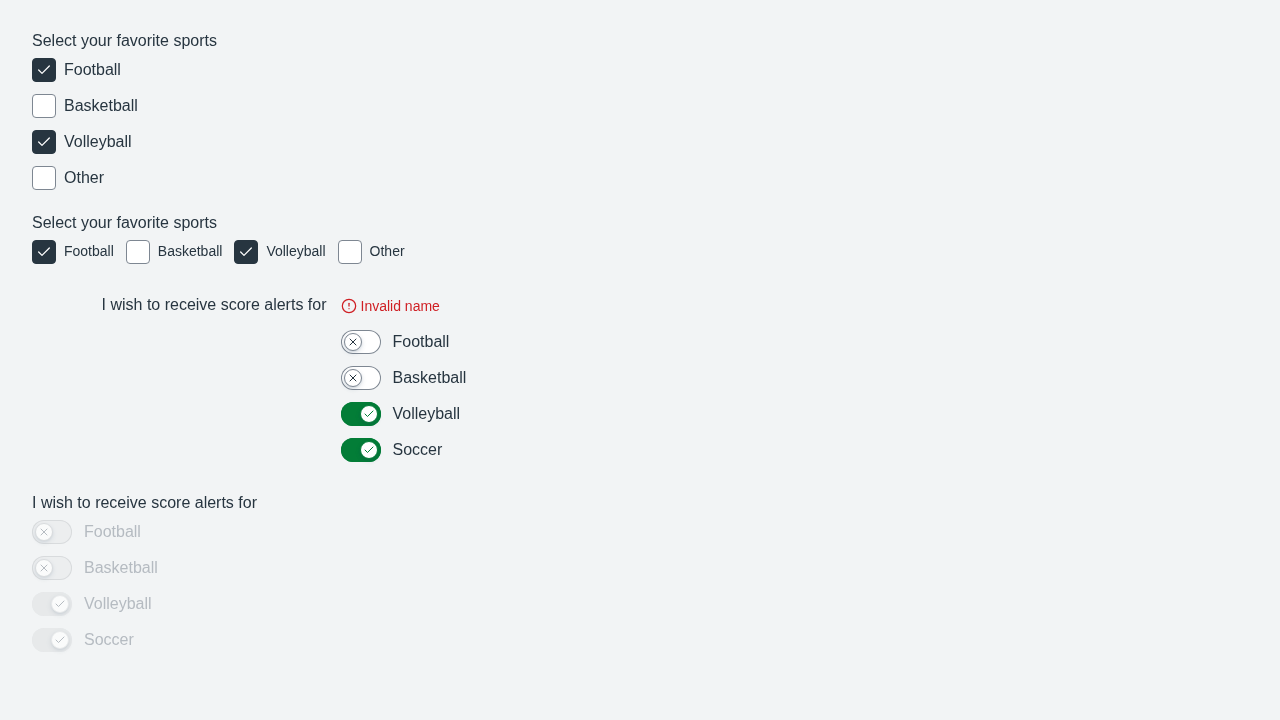Check Basketball in the vertical sports list
The width and height of the screenshot is (1280, 720).
tap(44, 106)
